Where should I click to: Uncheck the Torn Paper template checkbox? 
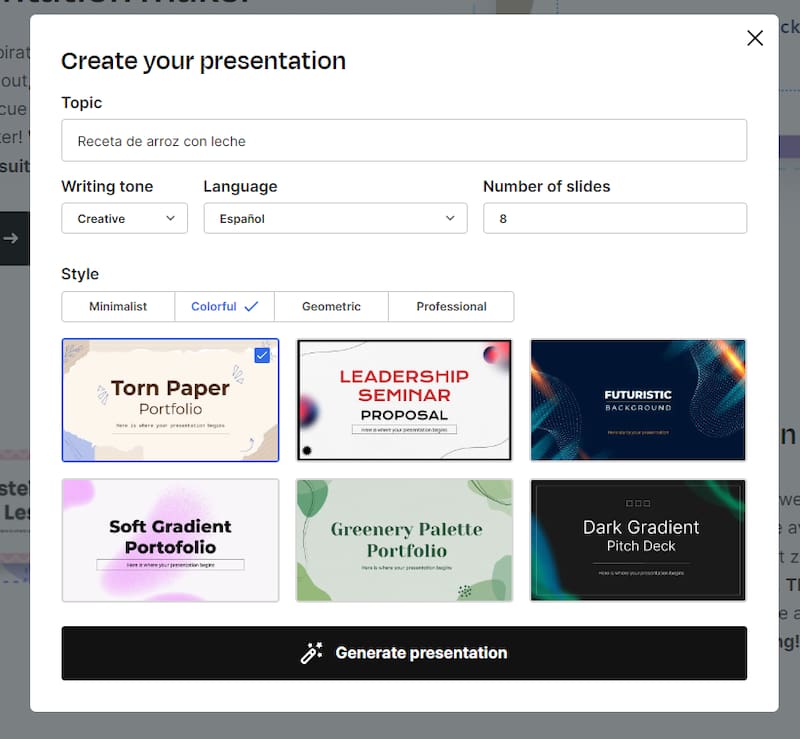[x=262, y=355]
